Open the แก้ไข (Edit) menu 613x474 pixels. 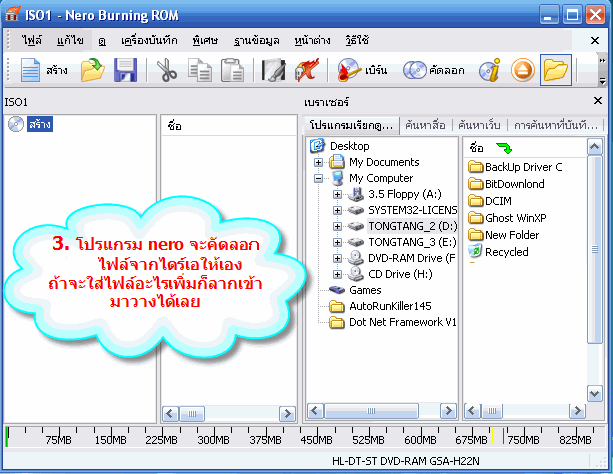70,40
